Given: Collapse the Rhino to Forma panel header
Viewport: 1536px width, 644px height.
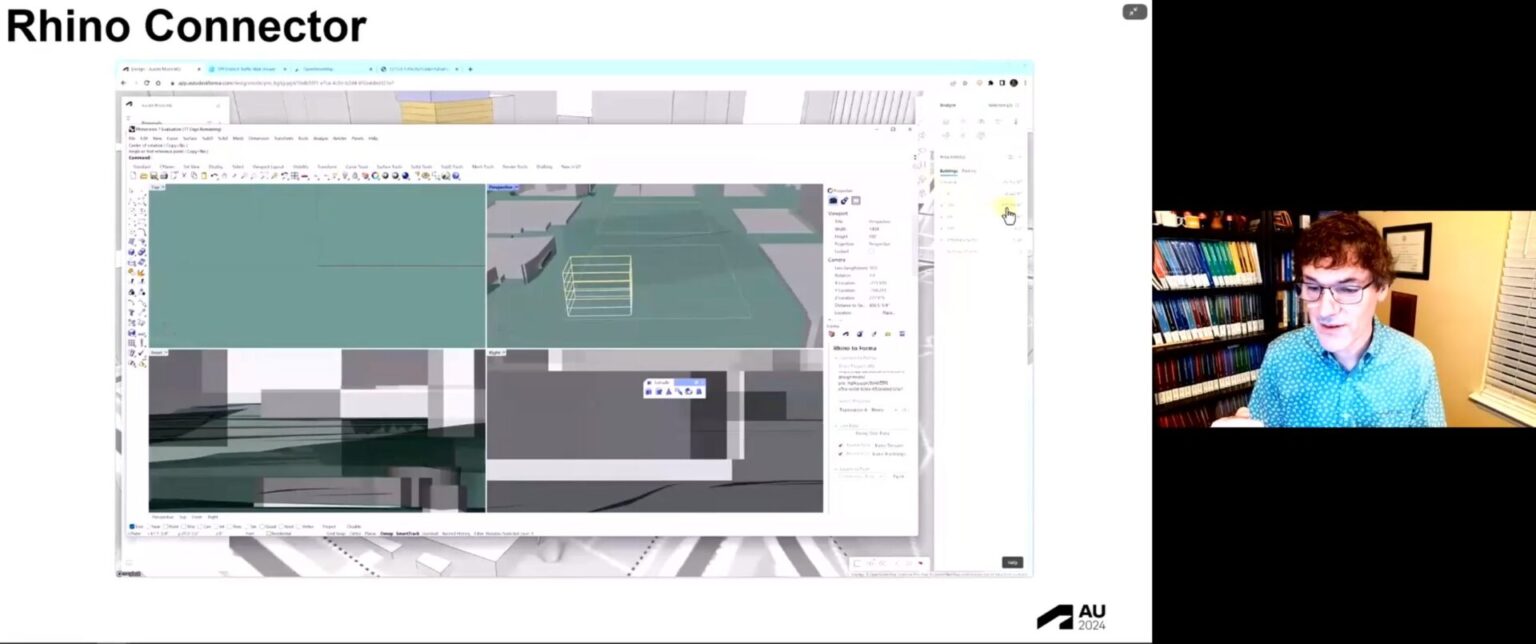Looking at the screenshot, I should pyautogui.click(x=856, y=347).
